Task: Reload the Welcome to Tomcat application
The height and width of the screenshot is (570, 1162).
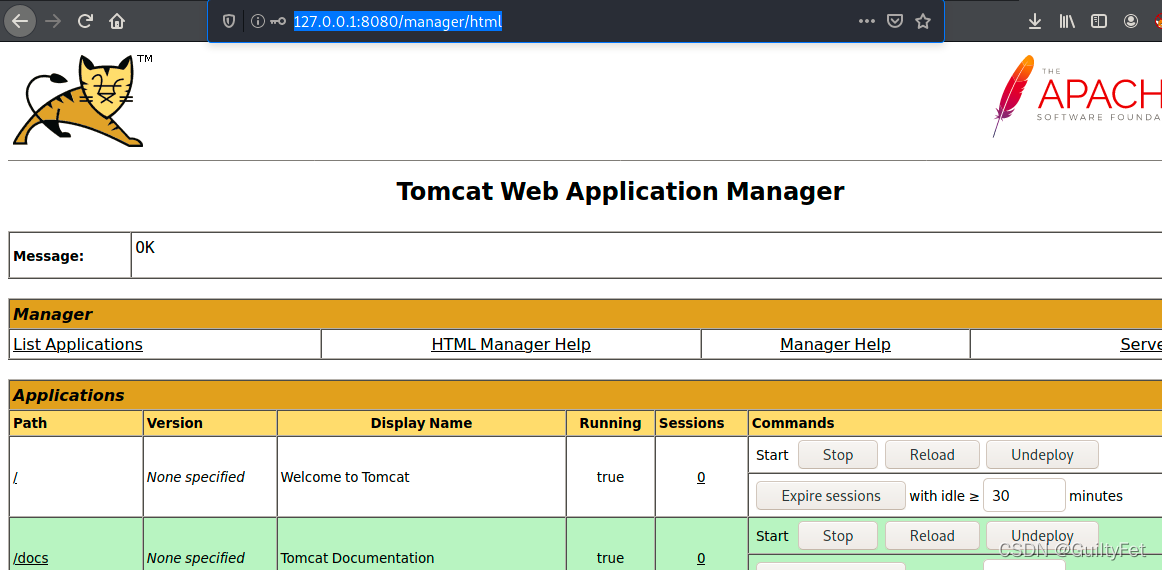Action: pyautogui.click(x=932, y=454)
